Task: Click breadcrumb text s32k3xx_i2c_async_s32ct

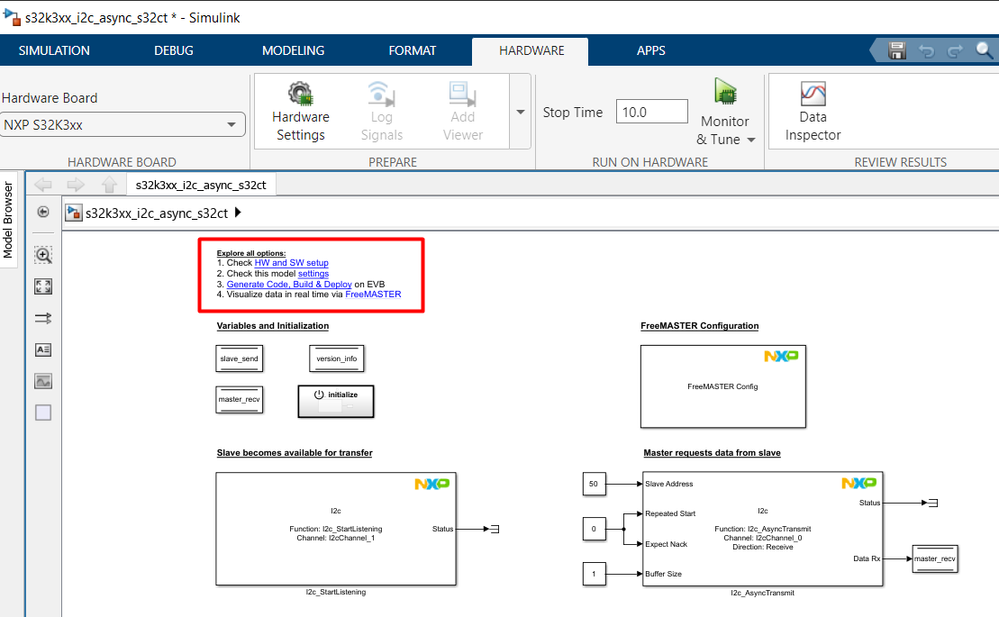Action: 157,213
